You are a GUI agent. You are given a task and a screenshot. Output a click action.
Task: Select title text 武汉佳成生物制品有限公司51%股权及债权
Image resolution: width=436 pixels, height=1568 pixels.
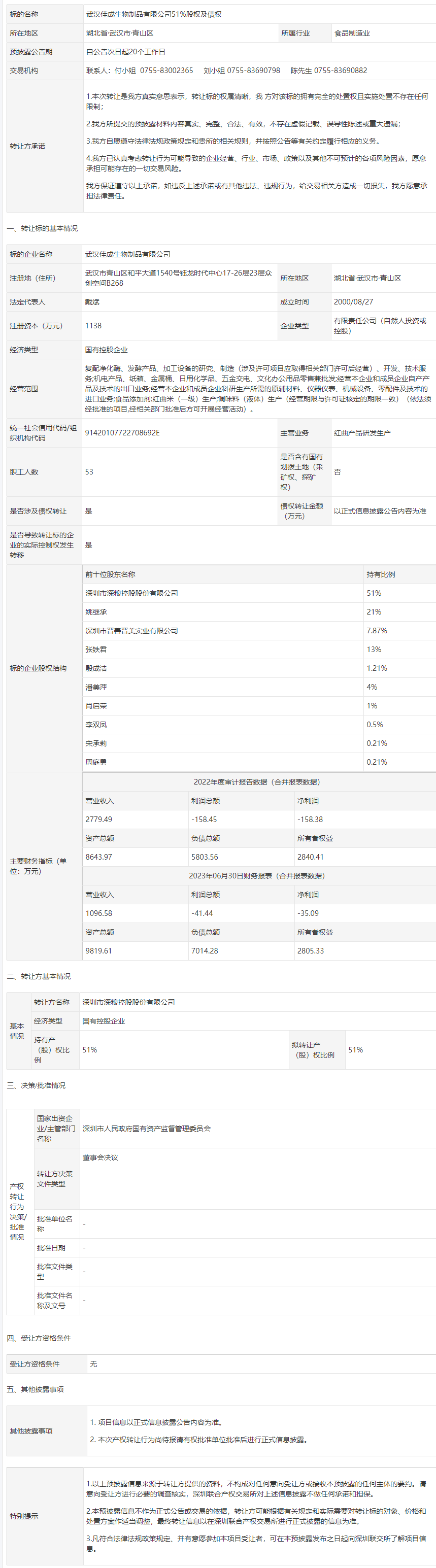153,14
